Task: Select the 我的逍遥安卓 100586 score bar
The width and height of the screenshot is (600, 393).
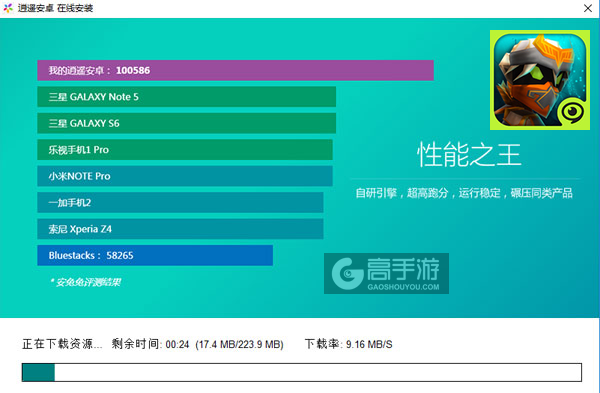Action: 235,70
